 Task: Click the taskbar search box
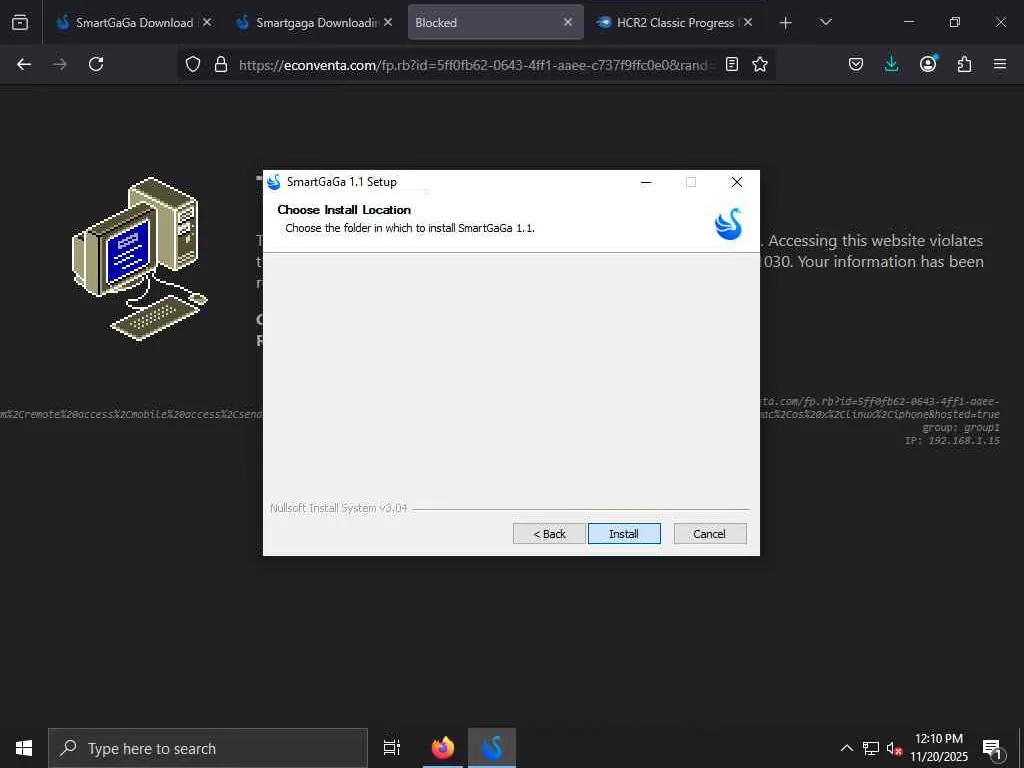pyautogui.click(x=208, y=748)
